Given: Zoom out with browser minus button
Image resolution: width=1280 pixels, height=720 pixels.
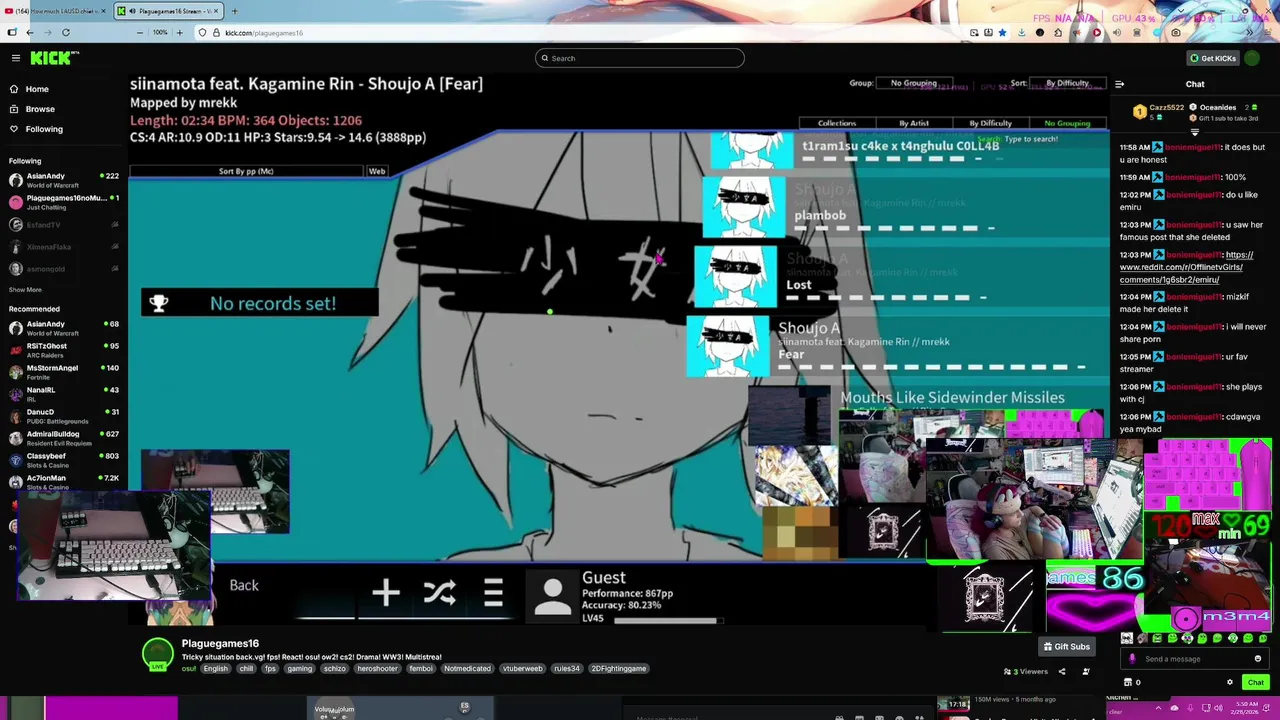Looking at the screenshot, I should 140,33.
